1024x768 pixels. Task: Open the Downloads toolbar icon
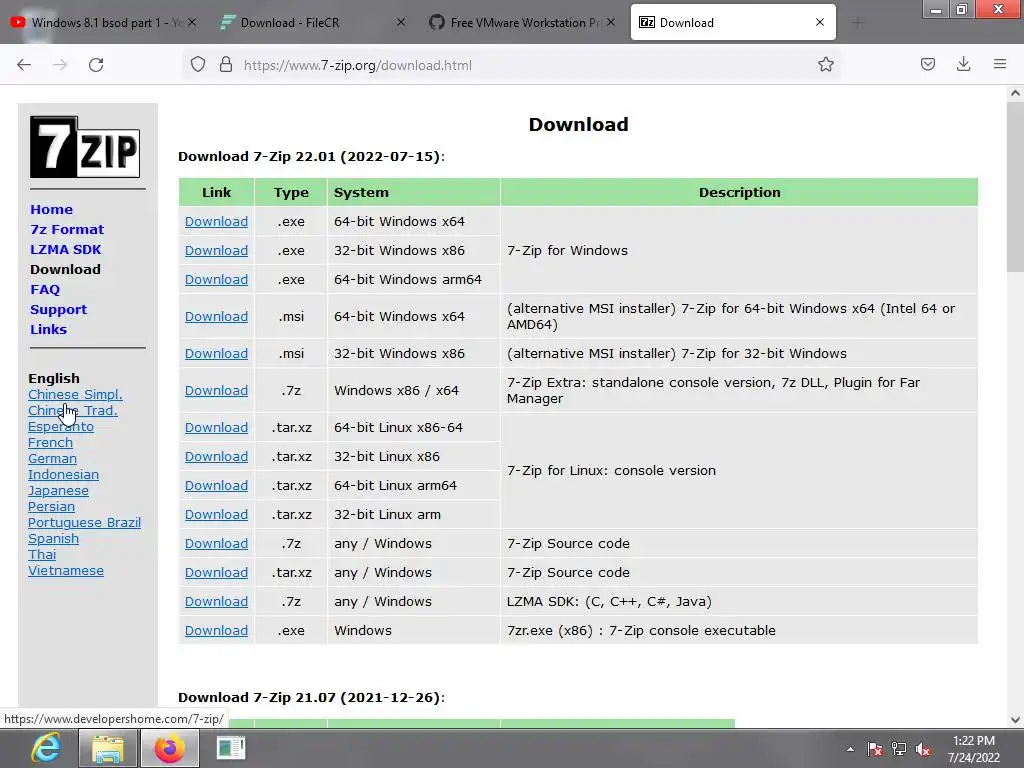coord(963,64)
